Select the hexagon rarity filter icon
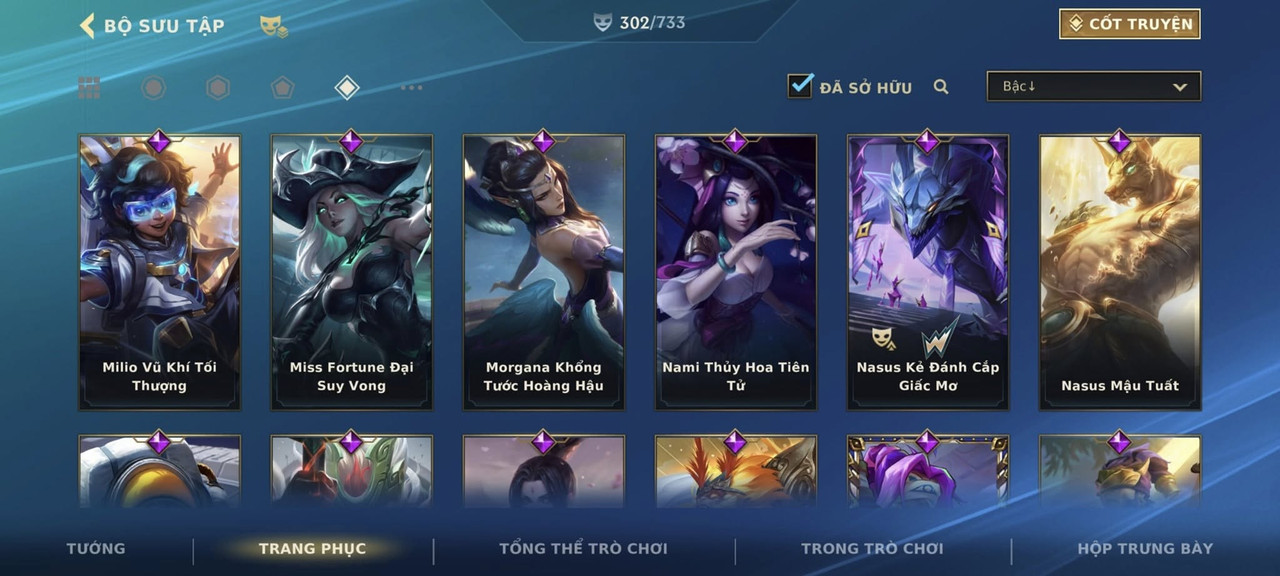 click(218, 88)
